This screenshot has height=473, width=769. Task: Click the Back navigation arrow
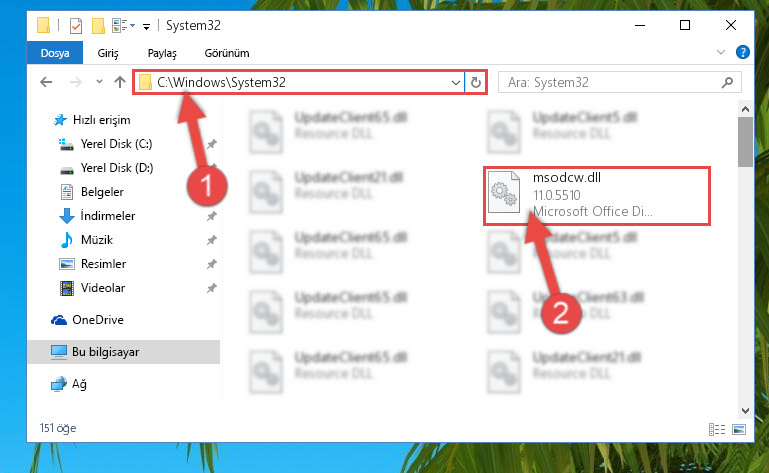click(x=46, y=82)
